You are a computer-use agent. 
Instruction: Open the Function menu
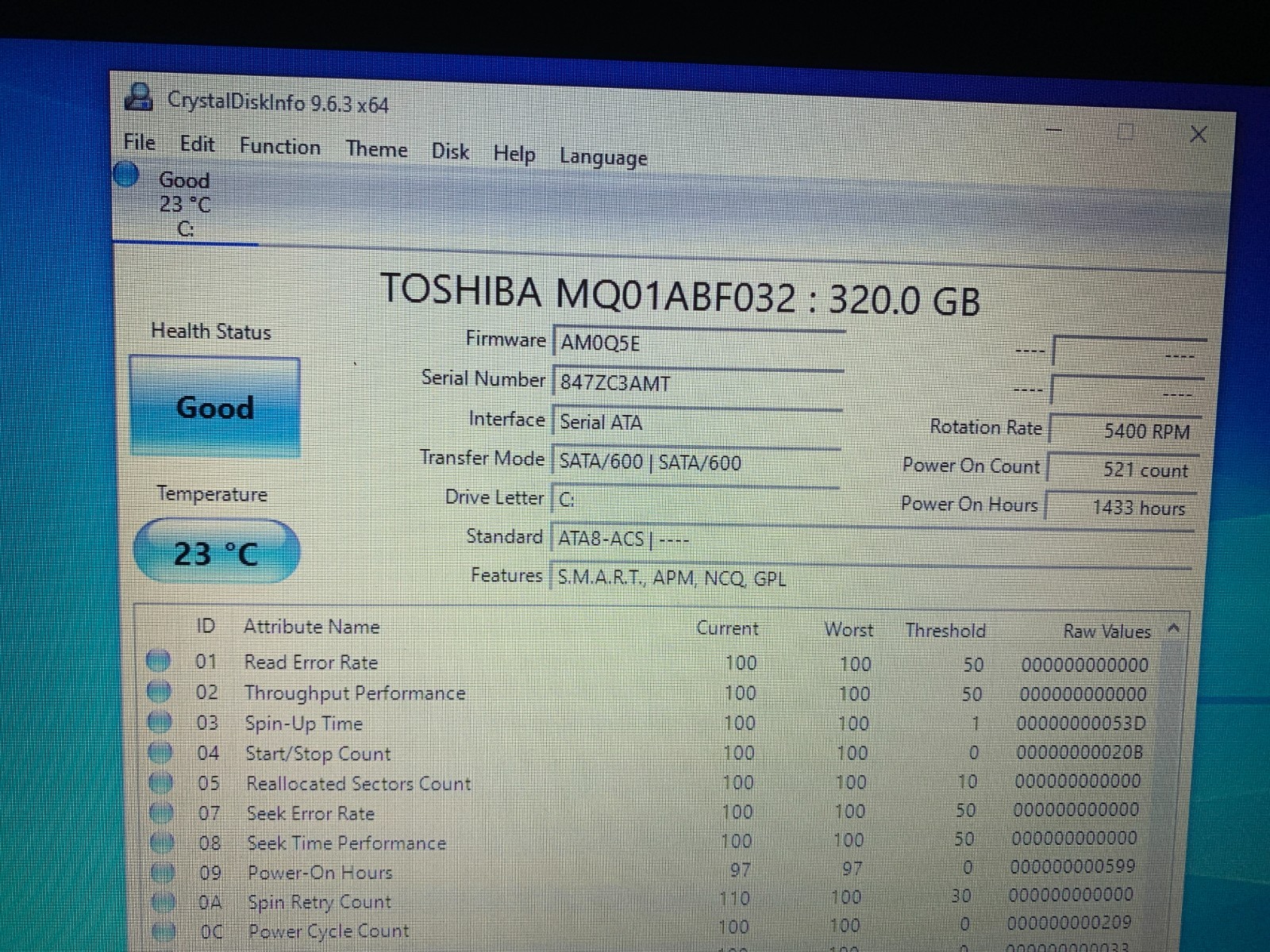point(279,147)
